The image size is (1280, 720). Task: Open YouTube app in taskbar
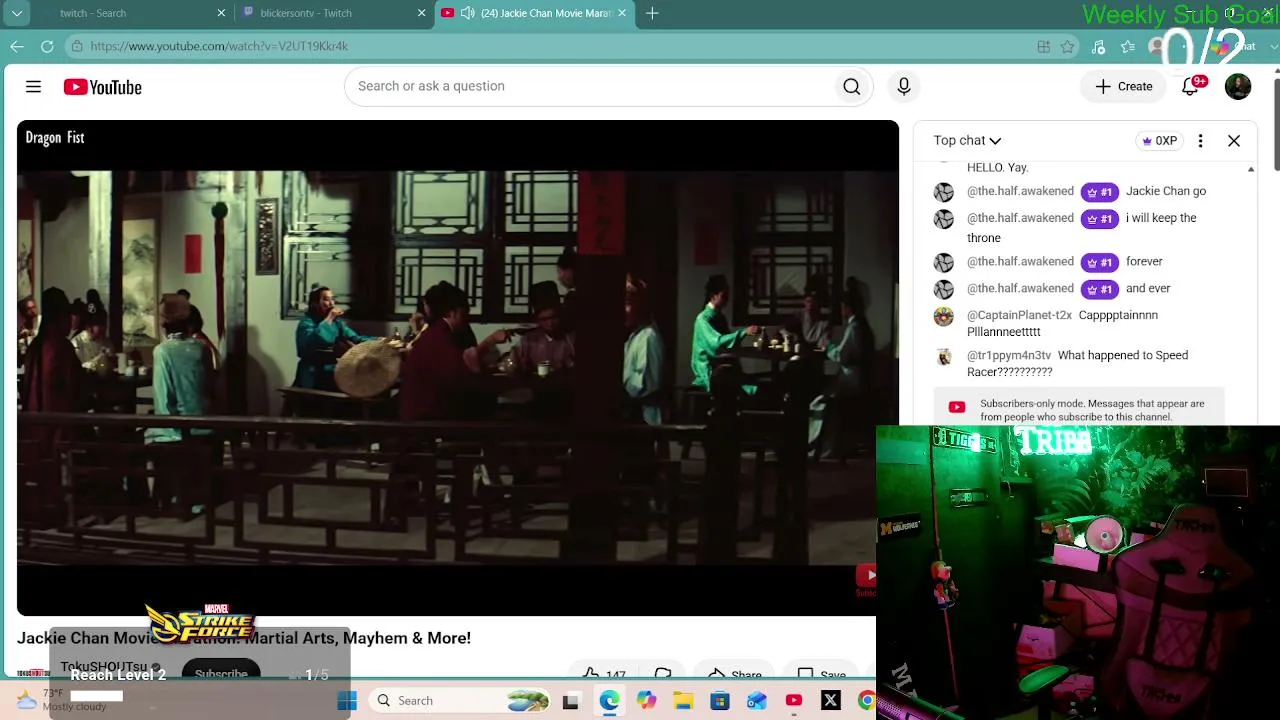pos(794,701)
